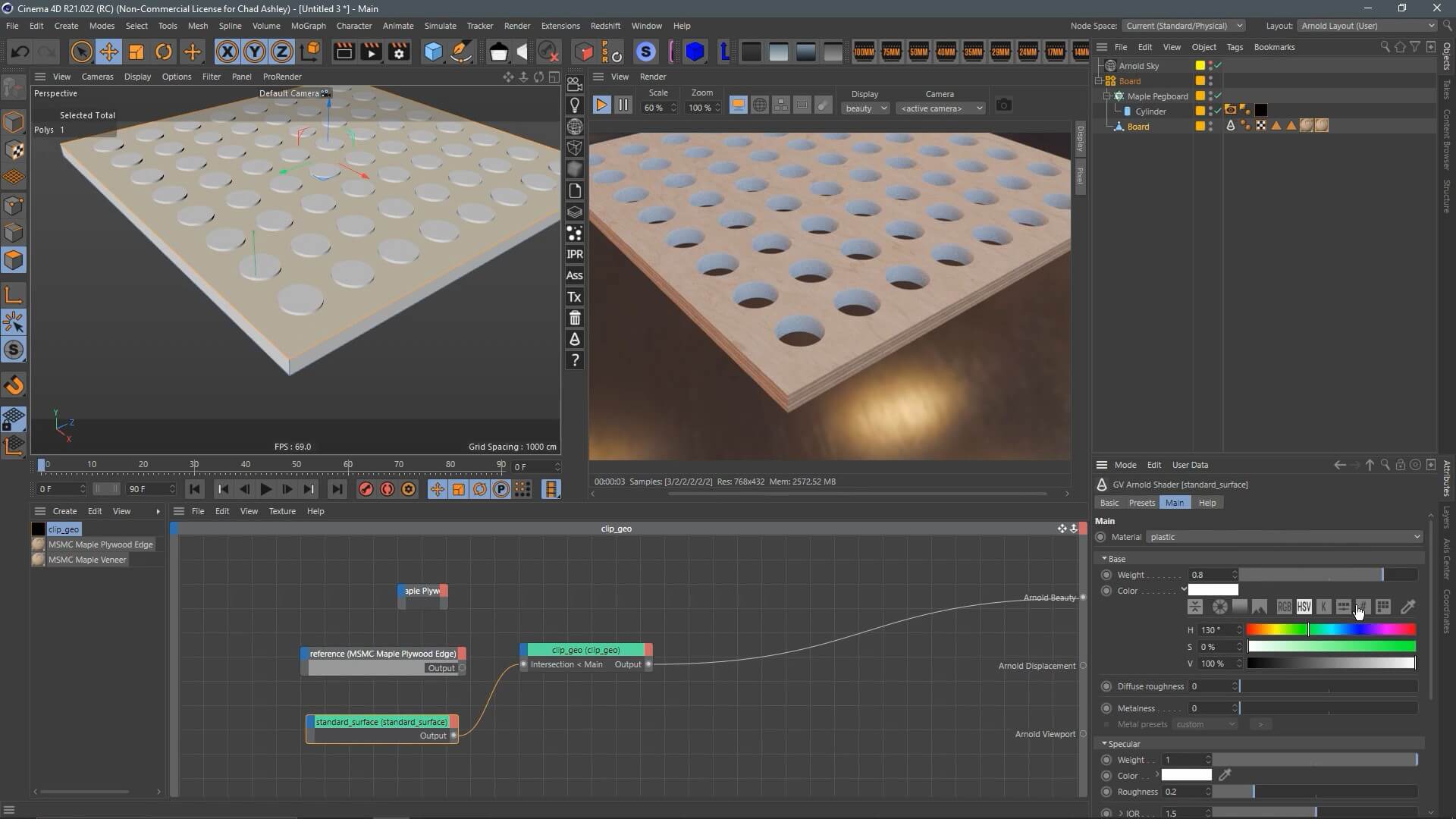
Task: Toggle the Base Weight animation dot
Action: [x=1106, y=575]
